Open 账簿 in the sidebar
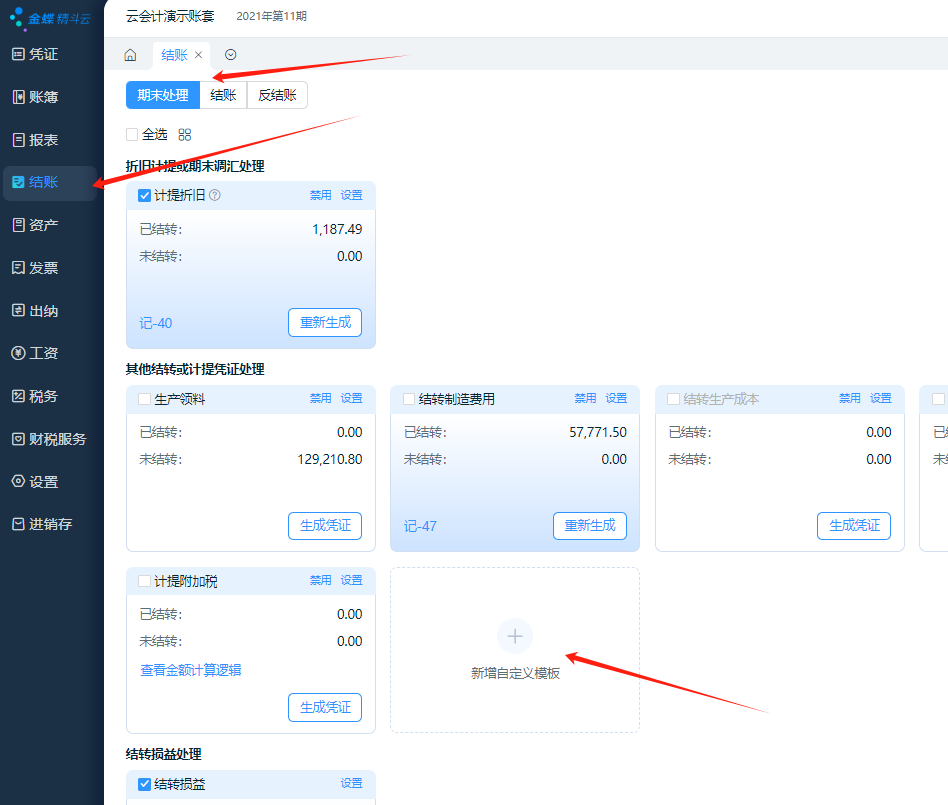Image resolution: width=948 pixels, height=805 pixels. pos(43,97)
